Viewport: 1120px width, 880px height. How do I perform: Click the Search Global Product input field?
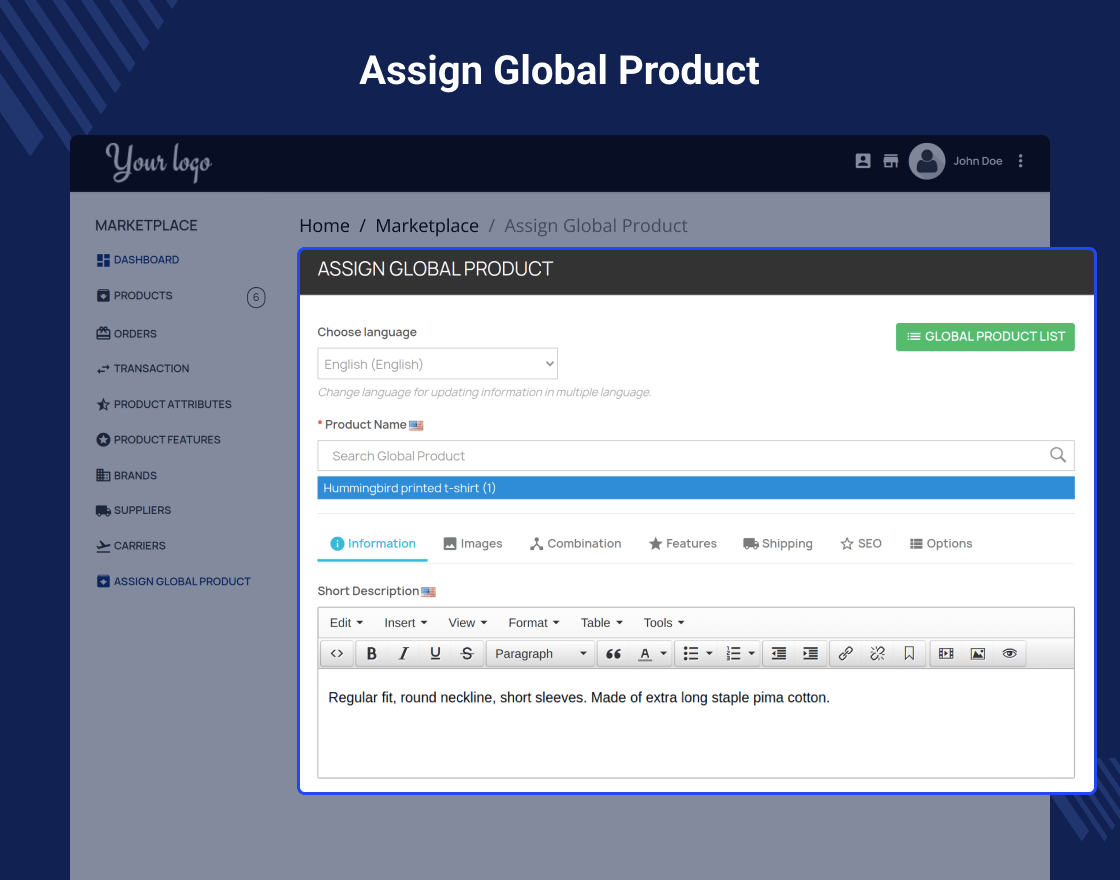click(696, 456)
